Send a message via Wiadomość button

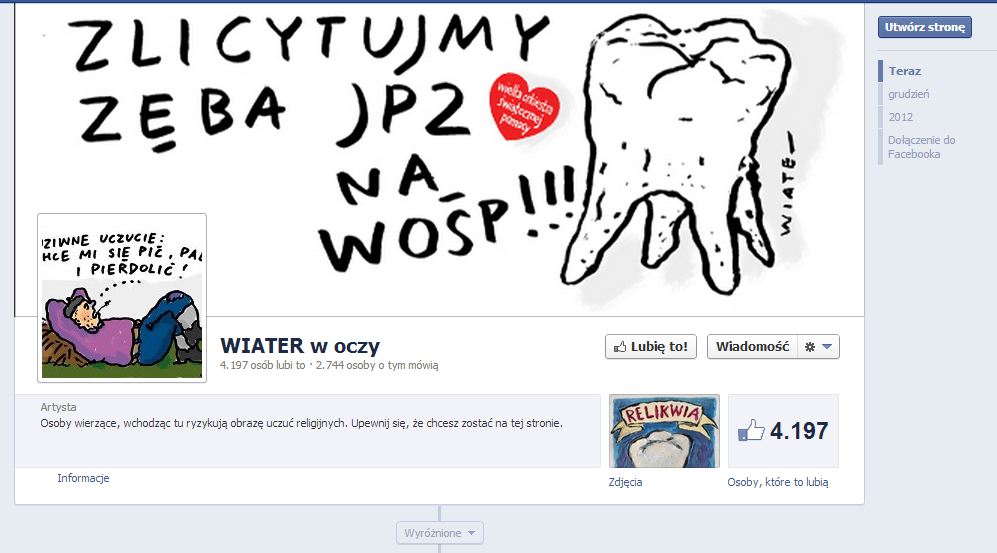tap(752, 346)
